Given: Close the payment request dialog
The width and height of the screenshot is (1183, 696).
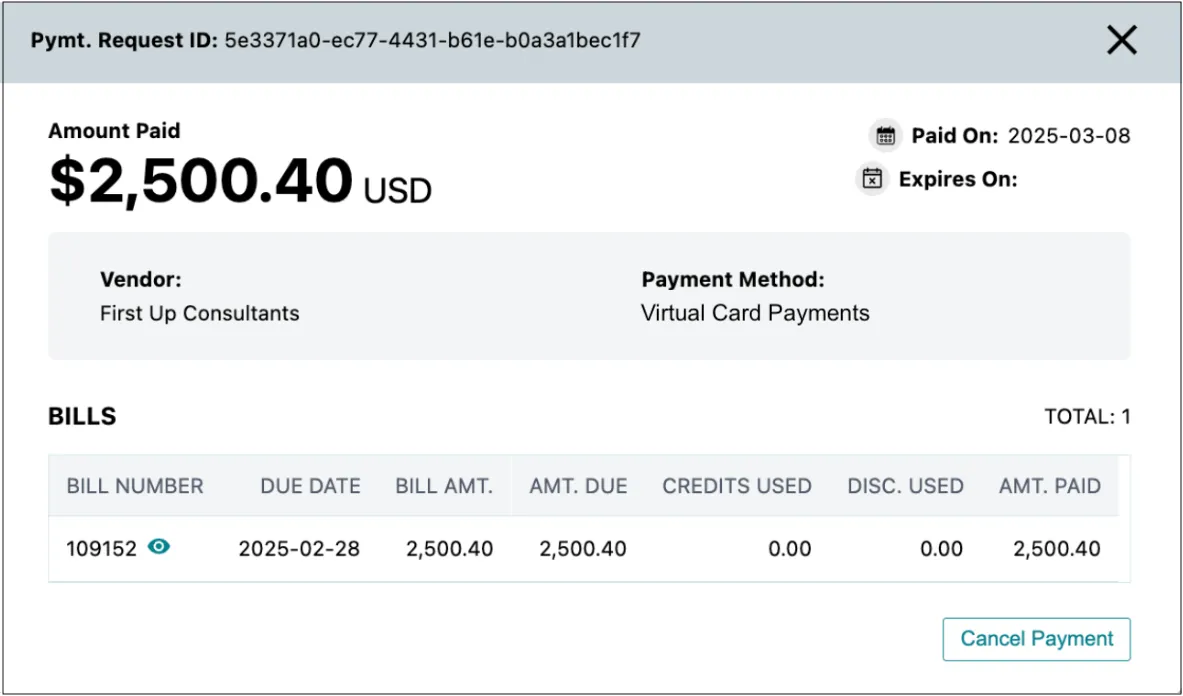Looking at the screenshot, I should click(x=1121, y=40).
